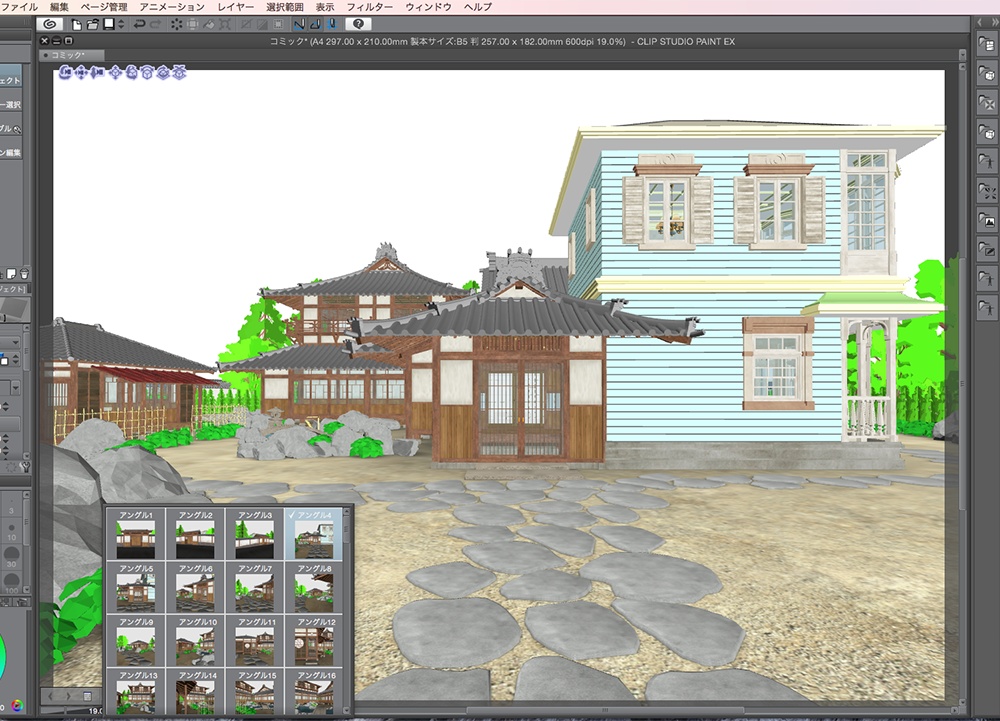The height and width of the screenshot is (721, 1000).
Task: Click the CLIP STUDIO logo icon in the toolbar
Action: pyautogui.click(x=49, y=25)
